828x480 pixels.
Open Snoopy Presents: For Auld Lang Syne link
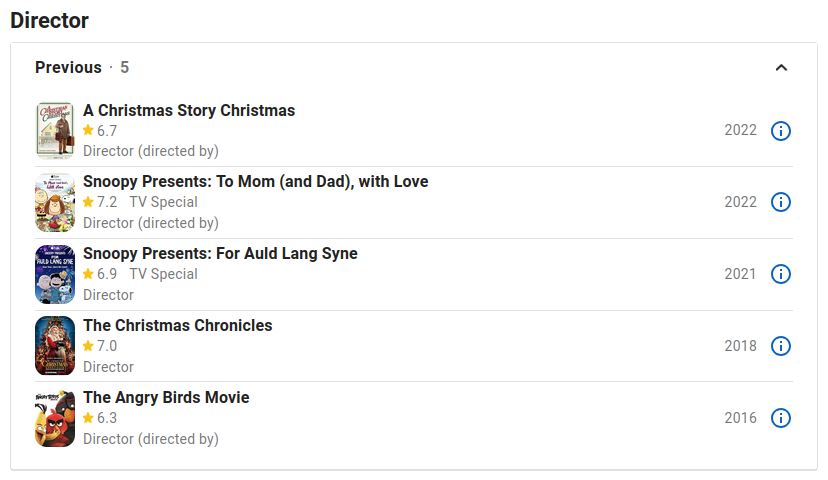pos(220,253)
